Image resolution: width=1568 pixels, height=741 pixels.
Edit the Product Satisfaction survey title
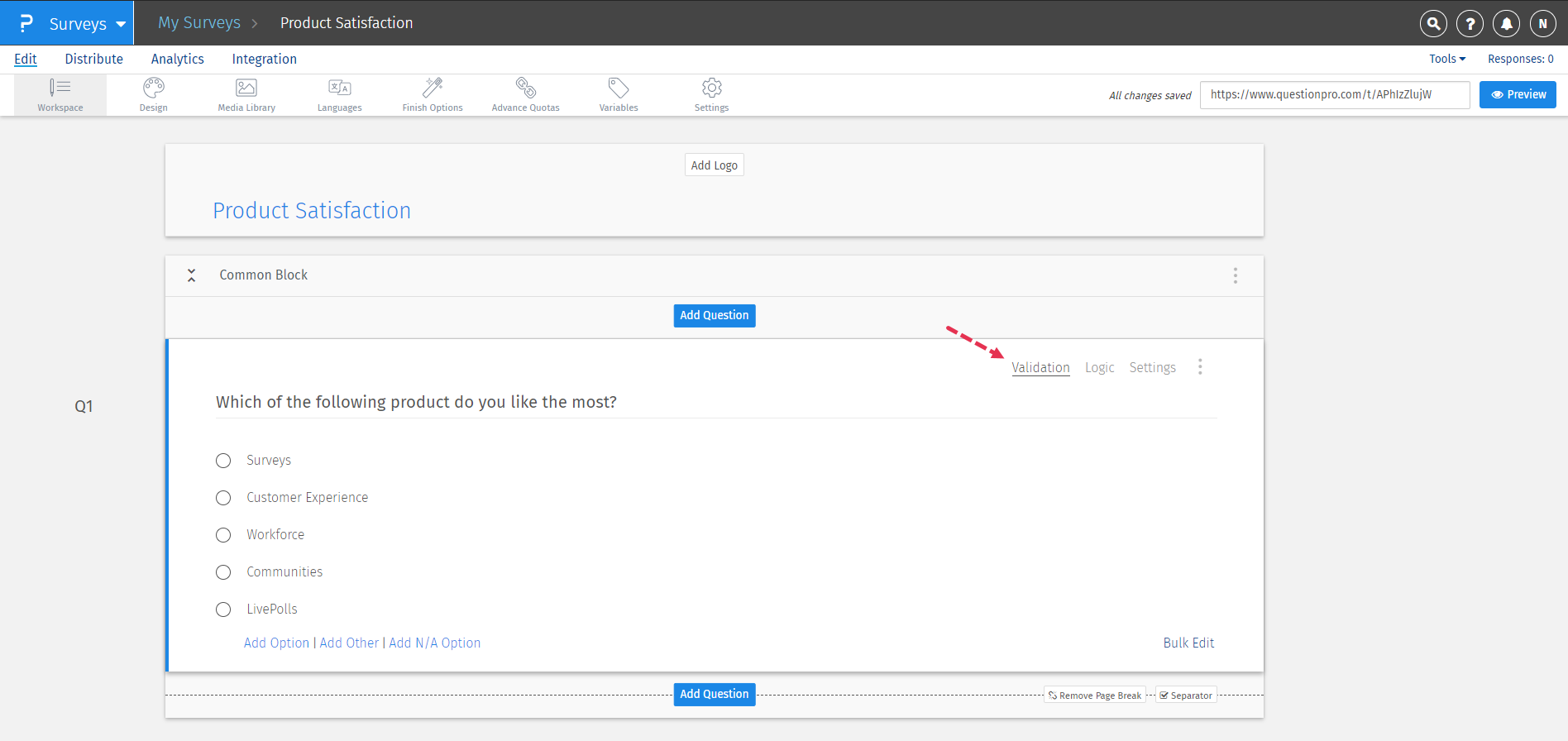point(312,210)
